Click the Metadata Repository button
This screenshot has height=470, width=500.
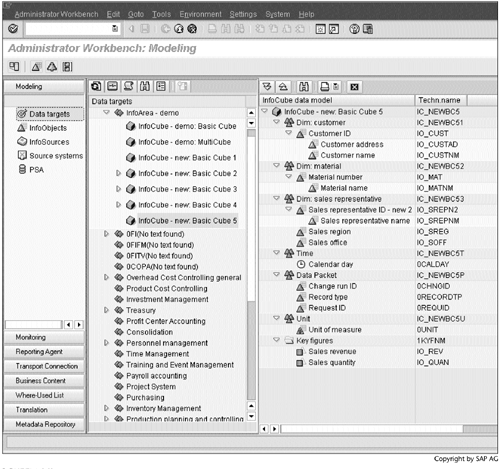click(44, 425)
